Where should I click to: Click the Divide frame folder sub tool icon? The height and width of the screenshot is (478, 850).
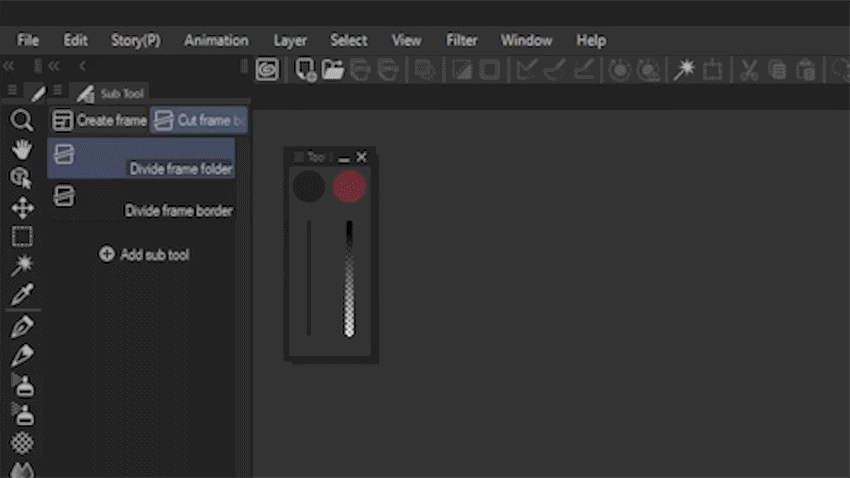(x=64, y=154)
